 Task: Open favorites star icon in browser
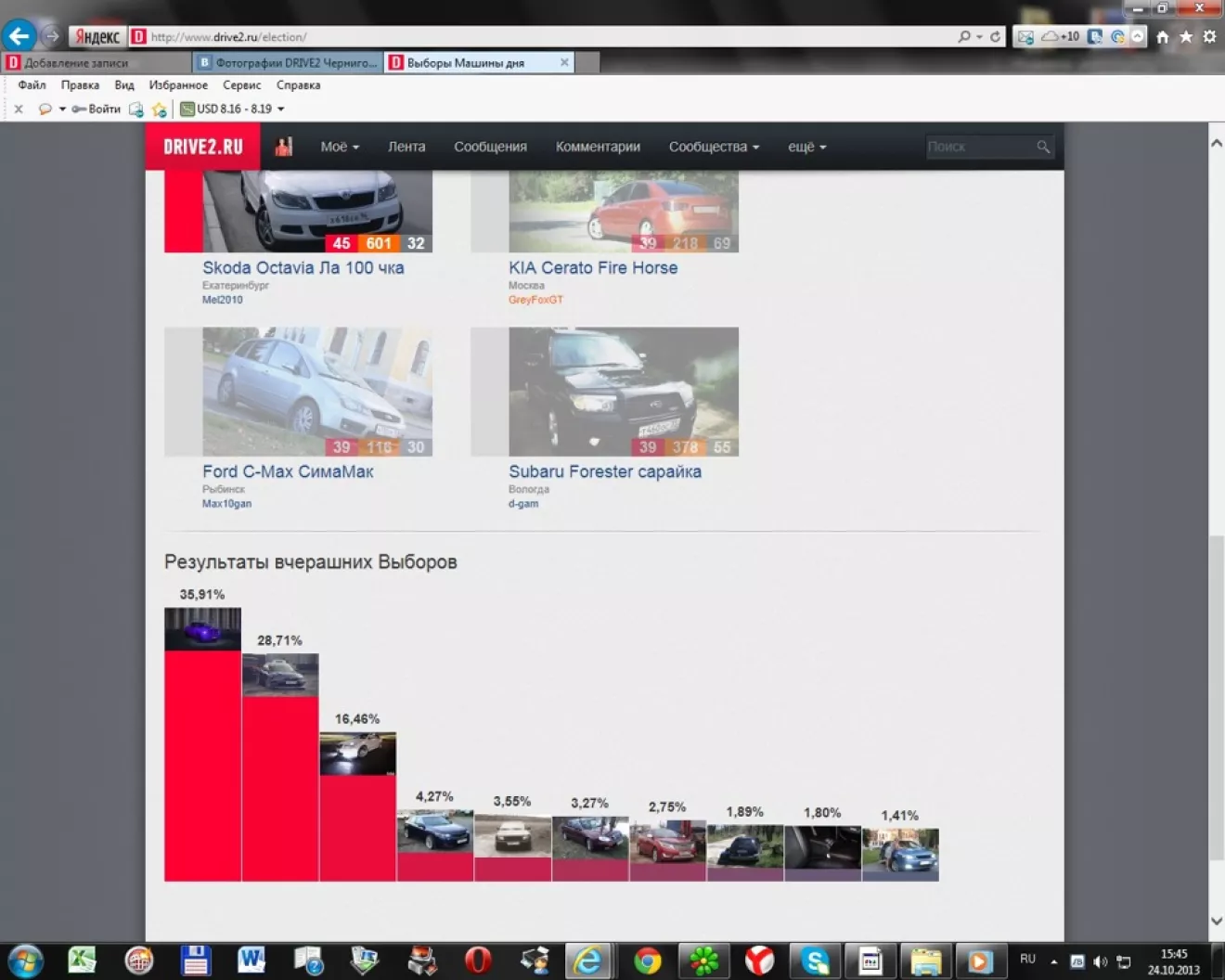[1185, 37]
